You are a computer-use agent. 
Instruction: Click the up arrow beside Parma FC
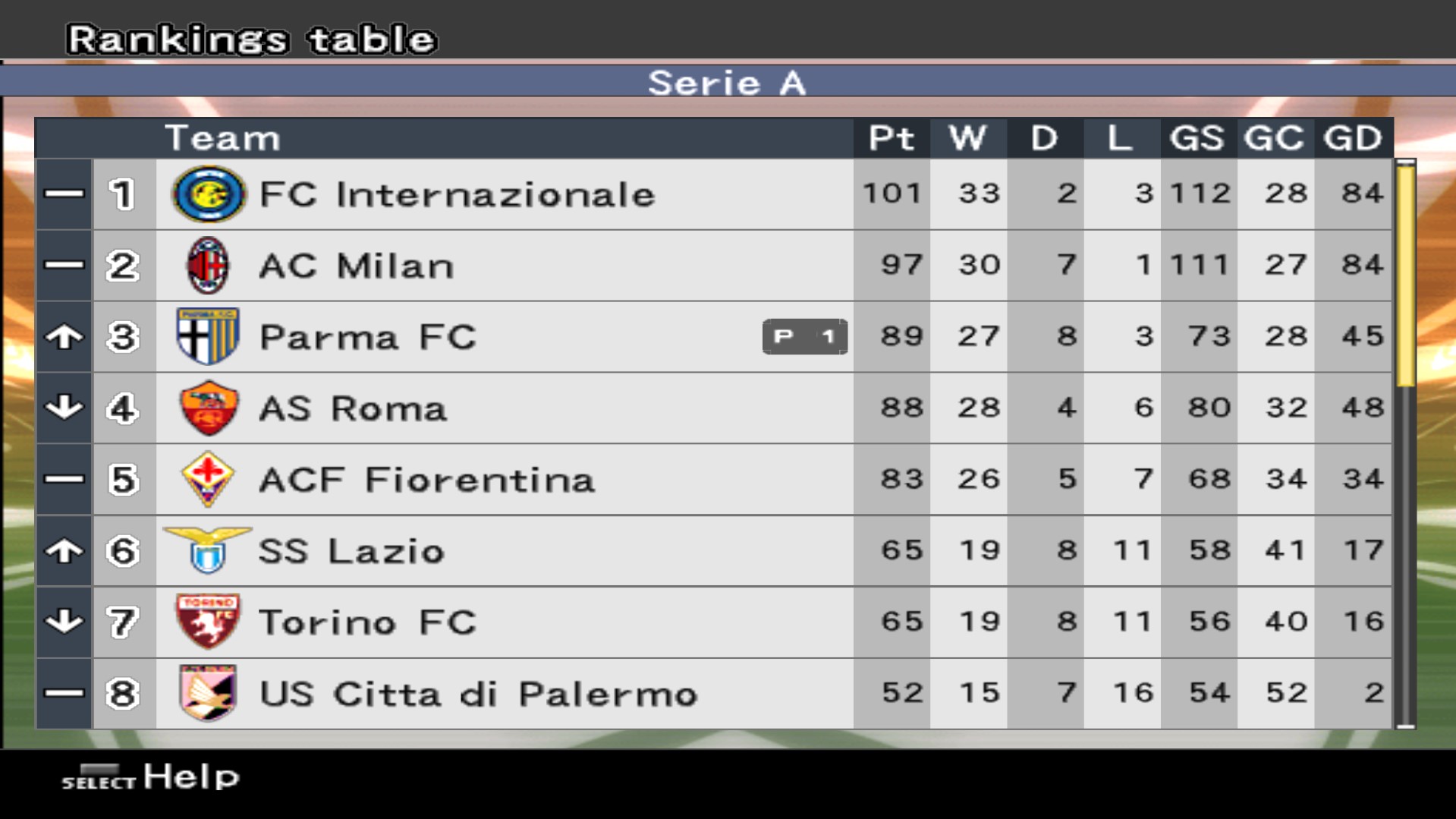click(x=64, y=336)
